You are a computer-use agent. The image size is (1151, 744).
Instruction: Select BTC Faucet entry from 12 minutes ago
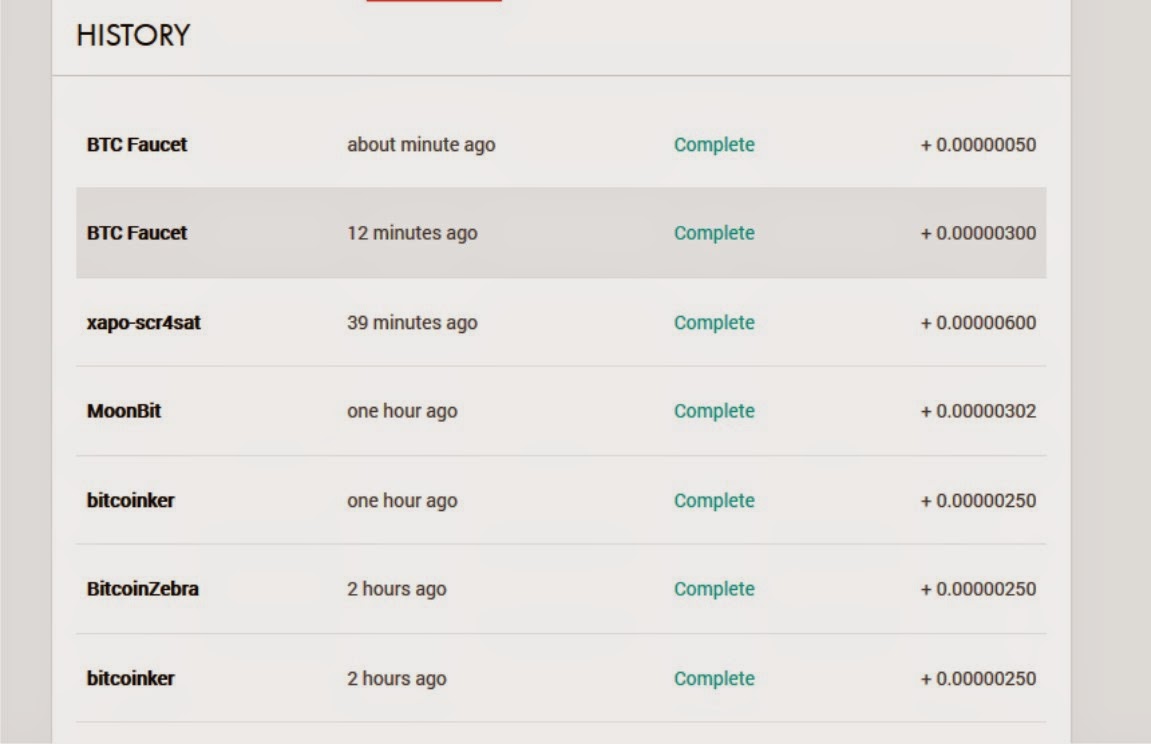pos(137,233)
